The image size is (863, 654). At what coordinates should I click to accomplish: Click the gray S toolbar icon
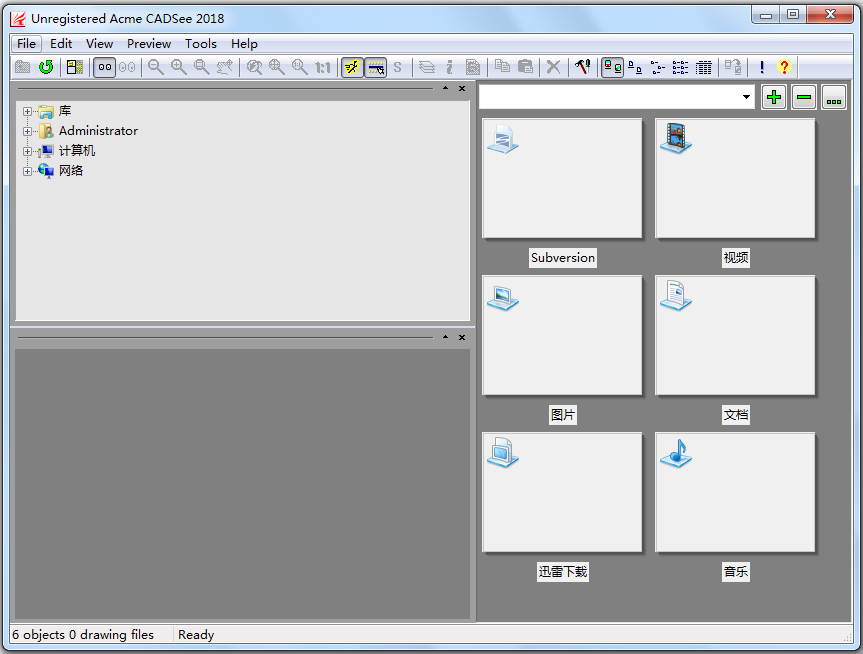click(x=397, y=67)
